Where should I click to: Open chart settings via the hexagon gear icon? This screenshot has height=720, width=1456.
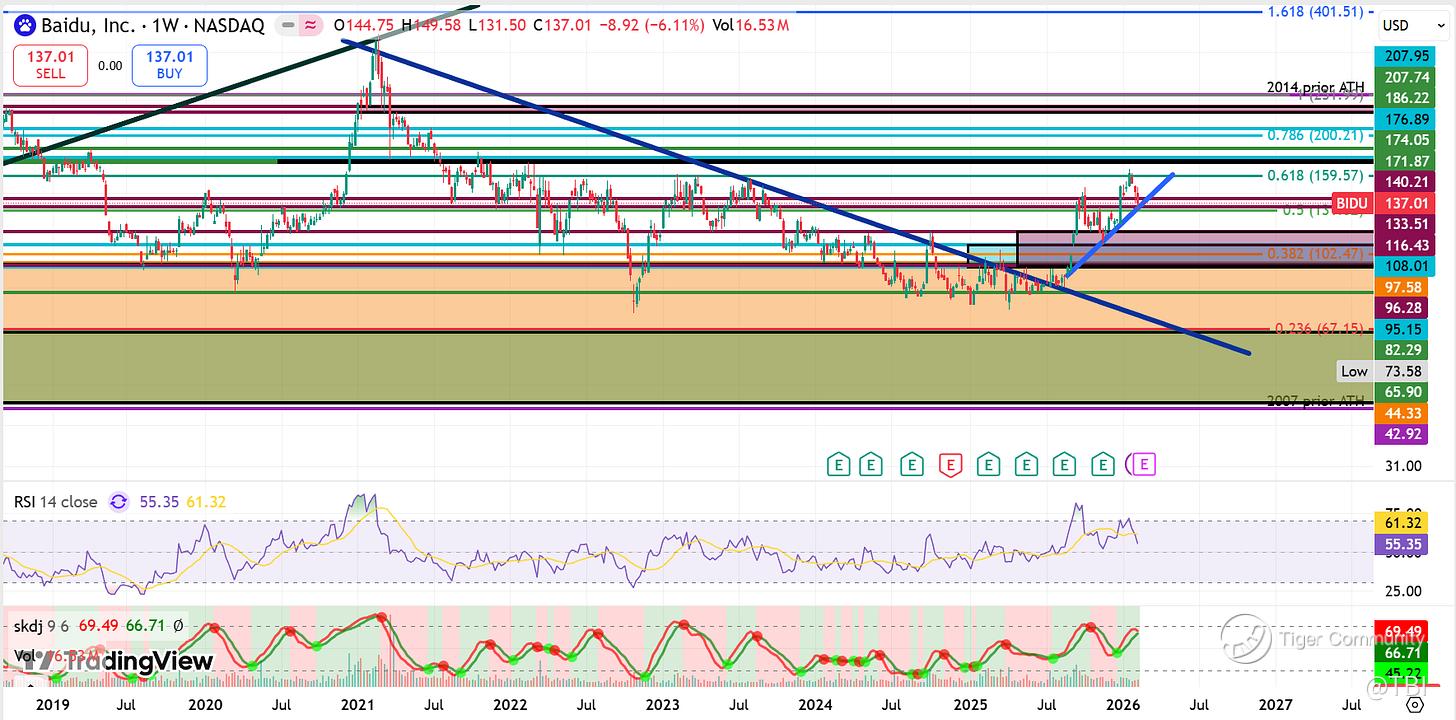pyautogui.click(x=1414, y=706)
